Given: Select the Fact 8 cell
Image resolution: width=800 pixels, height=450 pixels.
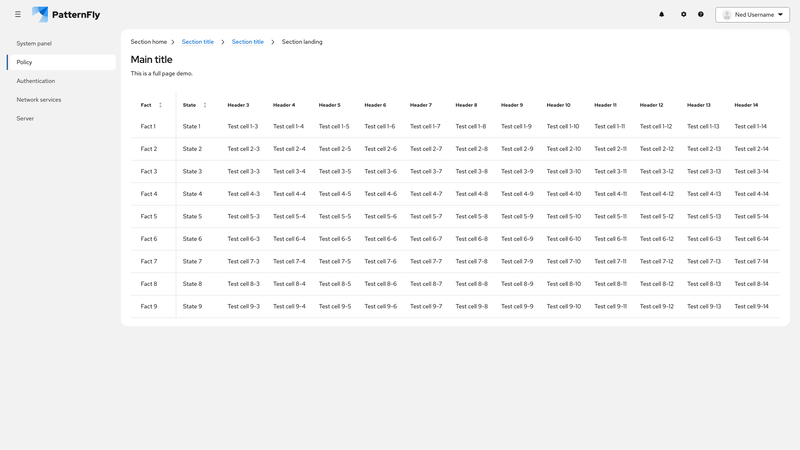Looking at the screenshot, I should [148, 284].
